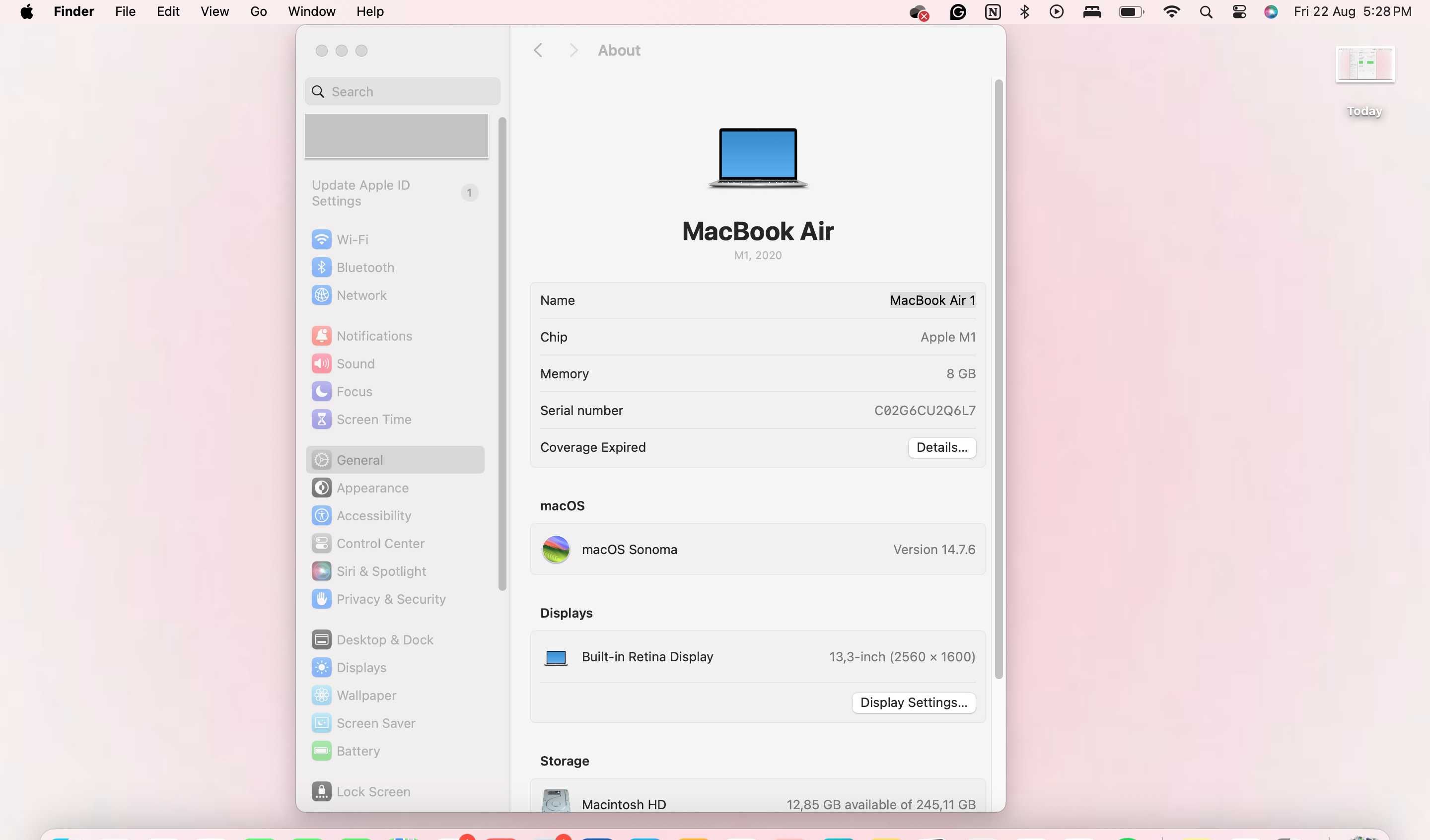
Task: Click the Apple ID notification badge 1
Action: coord(469,193)
